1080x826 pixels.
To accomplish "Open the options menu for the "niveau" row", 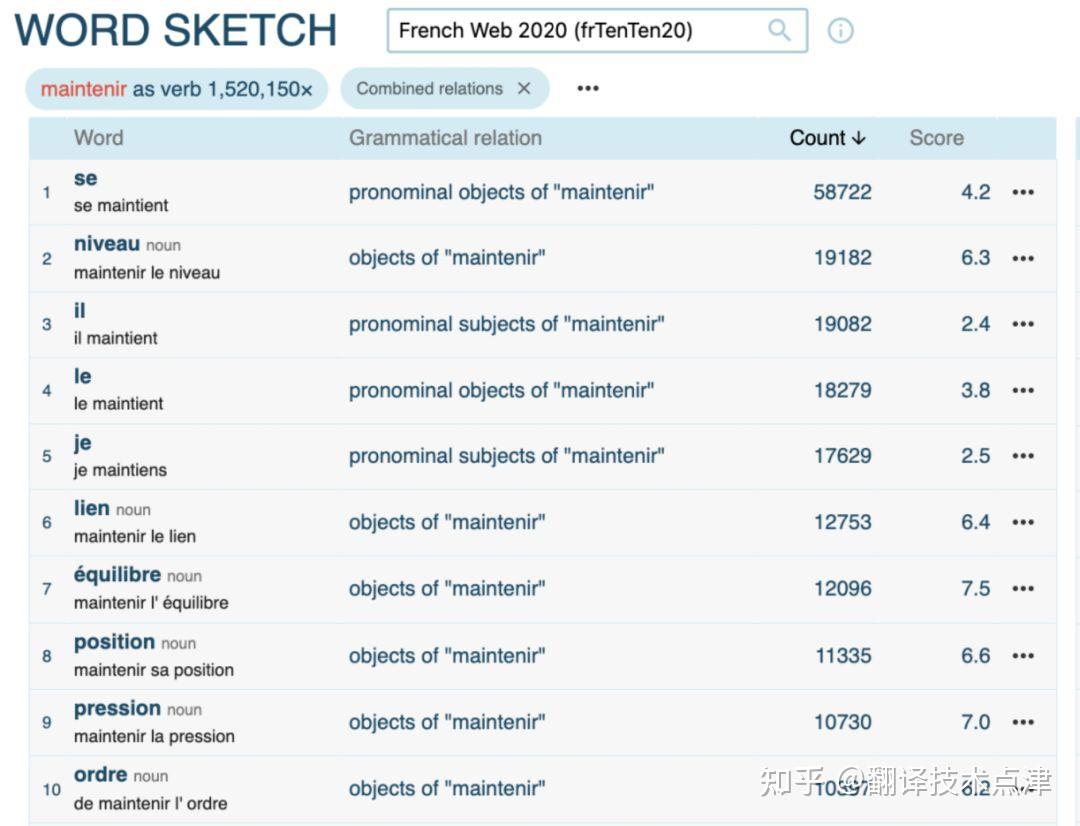I will 1023,257.
